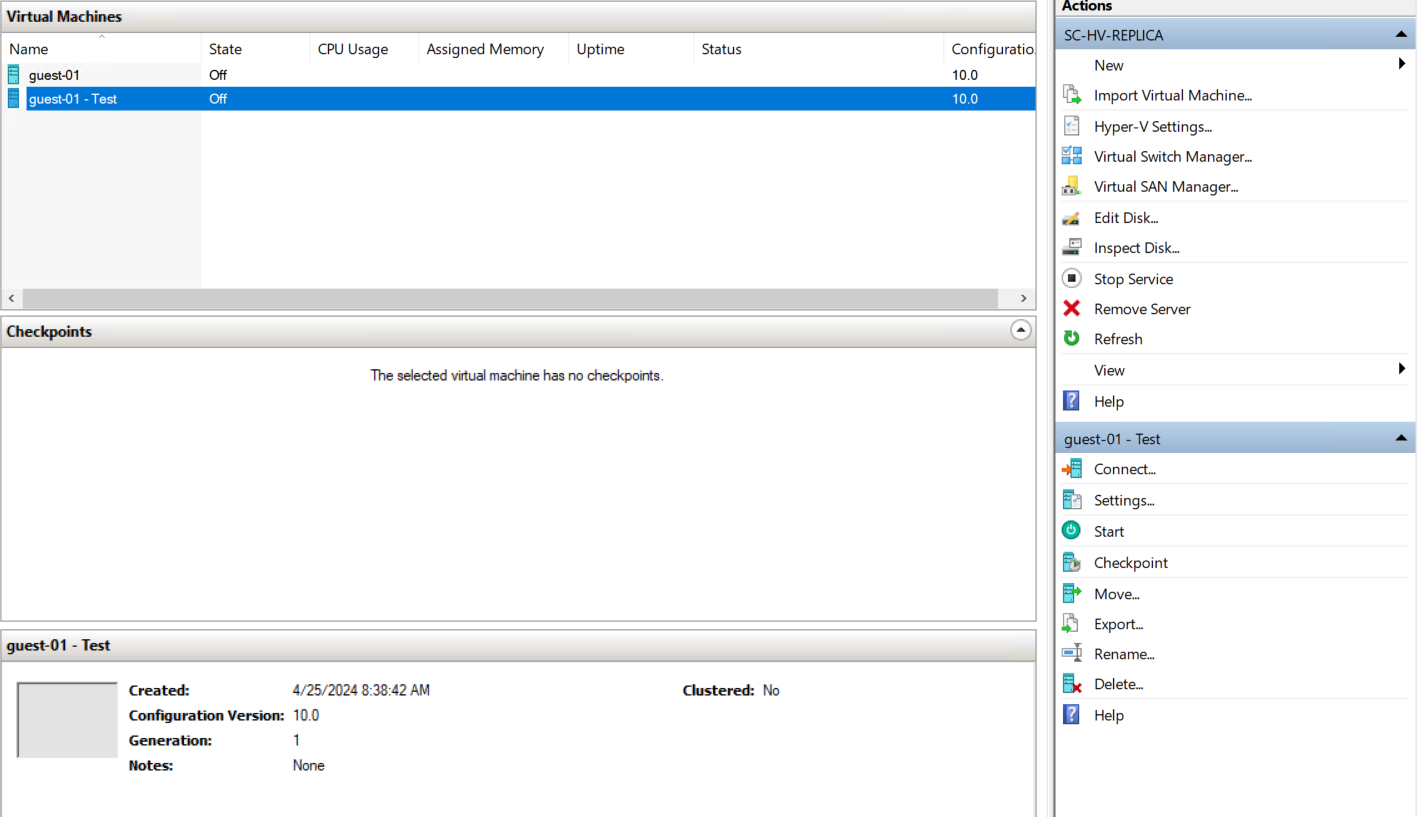Choose the Inspect Disk... action
The width and height of the screenshot is (1417, 817).
point(1137,247)
